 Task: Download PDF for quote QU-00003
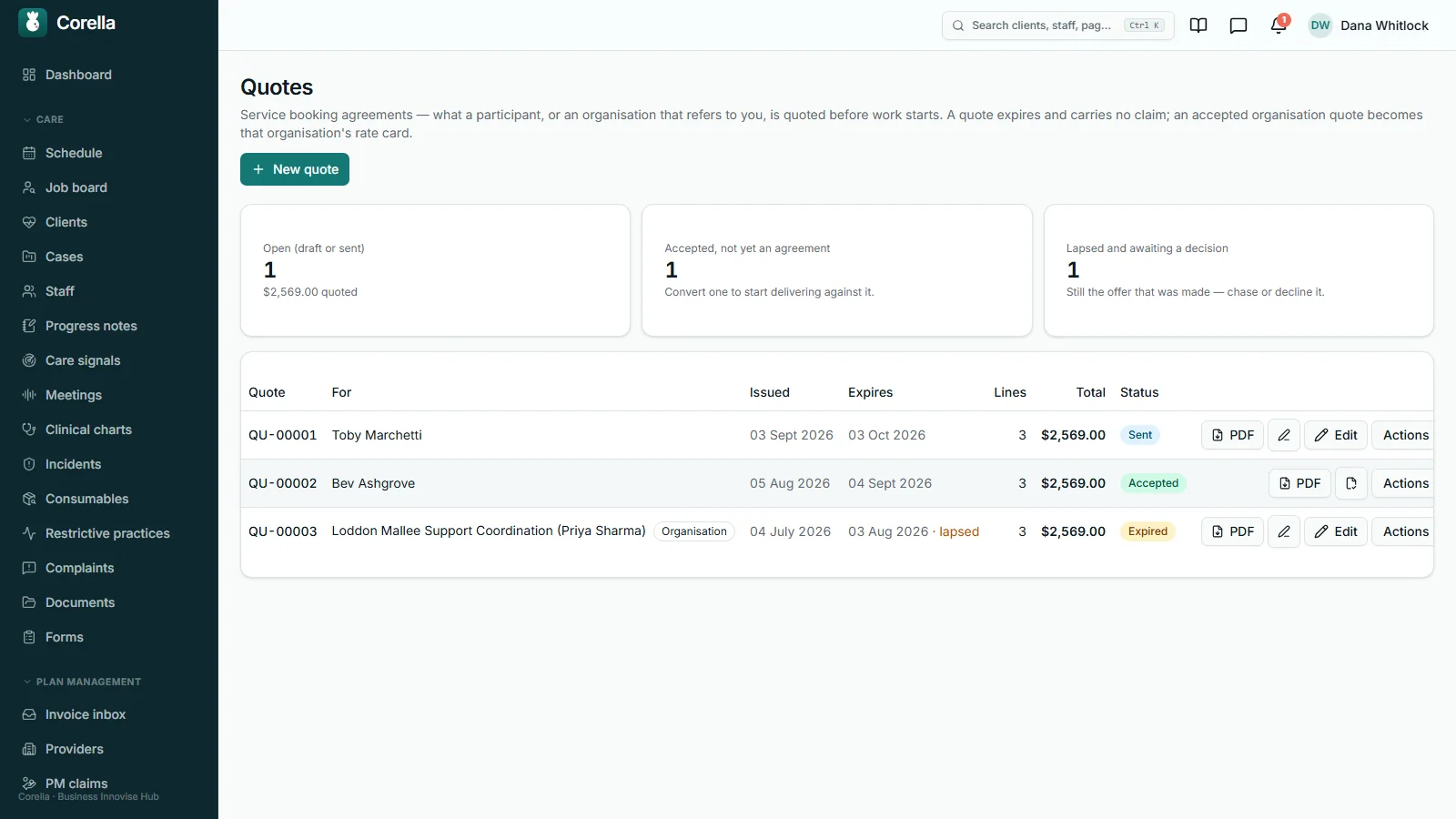(x=1232, y=531)
